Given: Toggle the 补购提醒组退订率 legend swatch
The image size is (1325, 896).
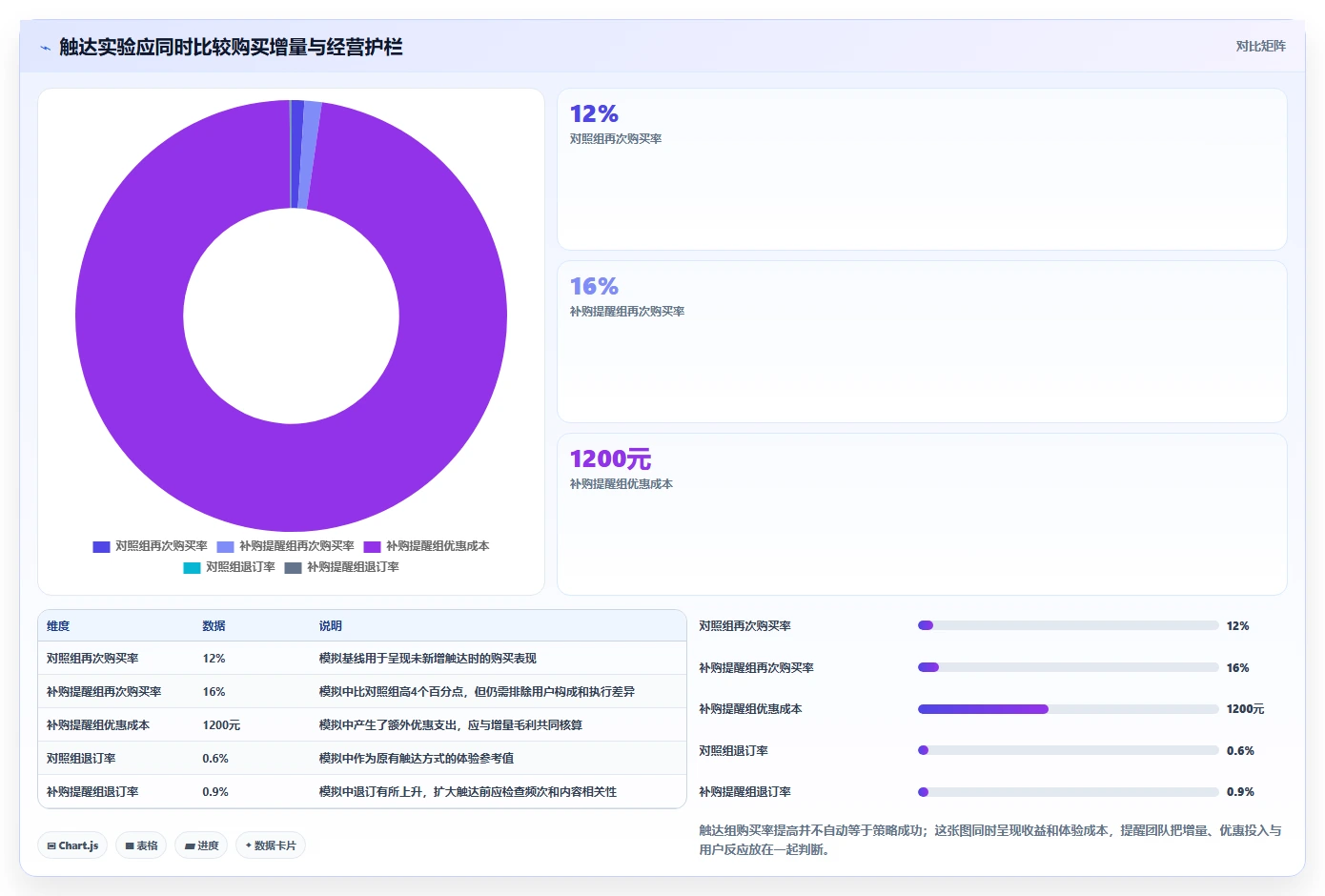Looking at the screenshot, I should (x=293, y=567).
